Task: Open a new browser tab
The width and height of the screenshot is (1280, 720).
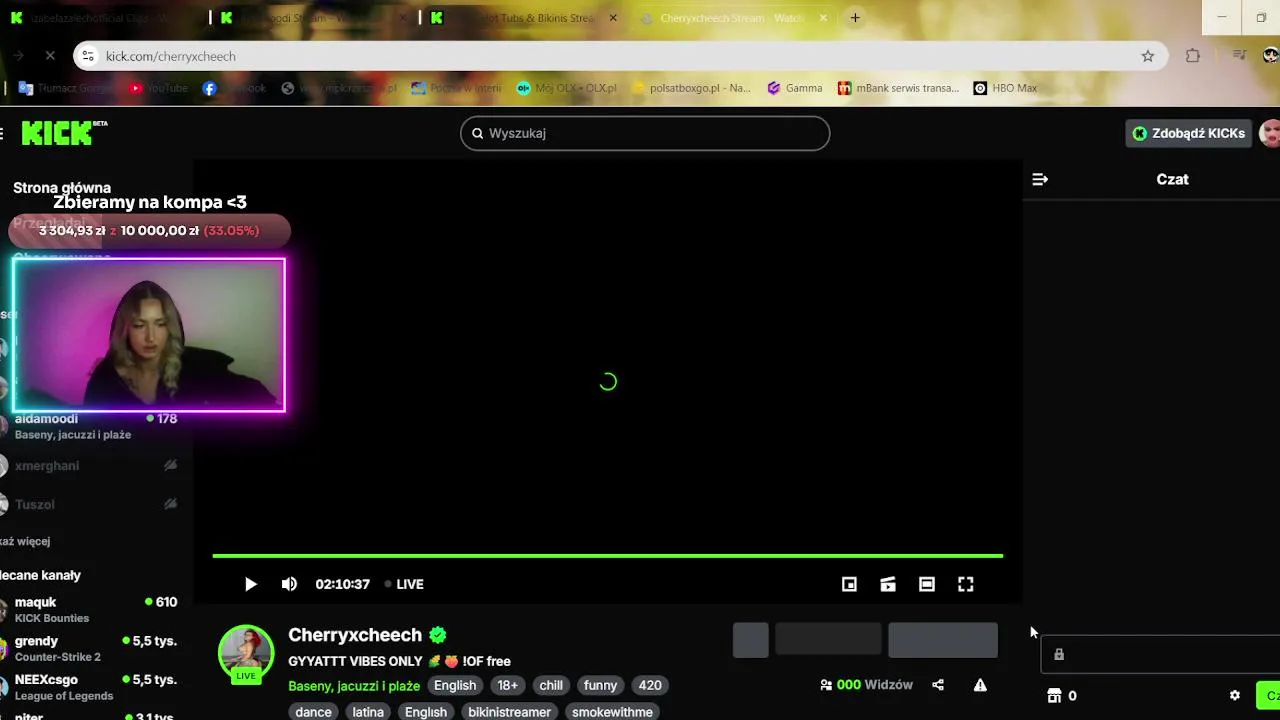Action: point(855,18)
